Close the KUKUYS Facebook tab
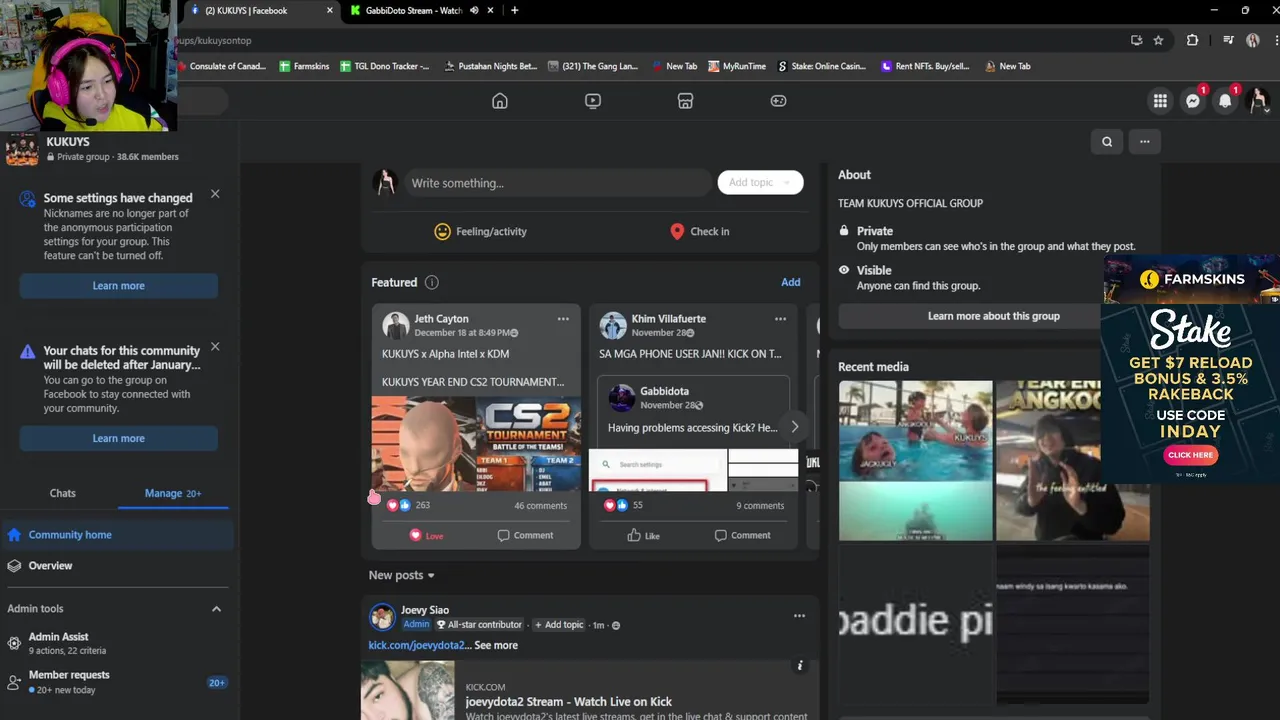Viewport: 1280px width, 720px height. [x=330, y=10]
